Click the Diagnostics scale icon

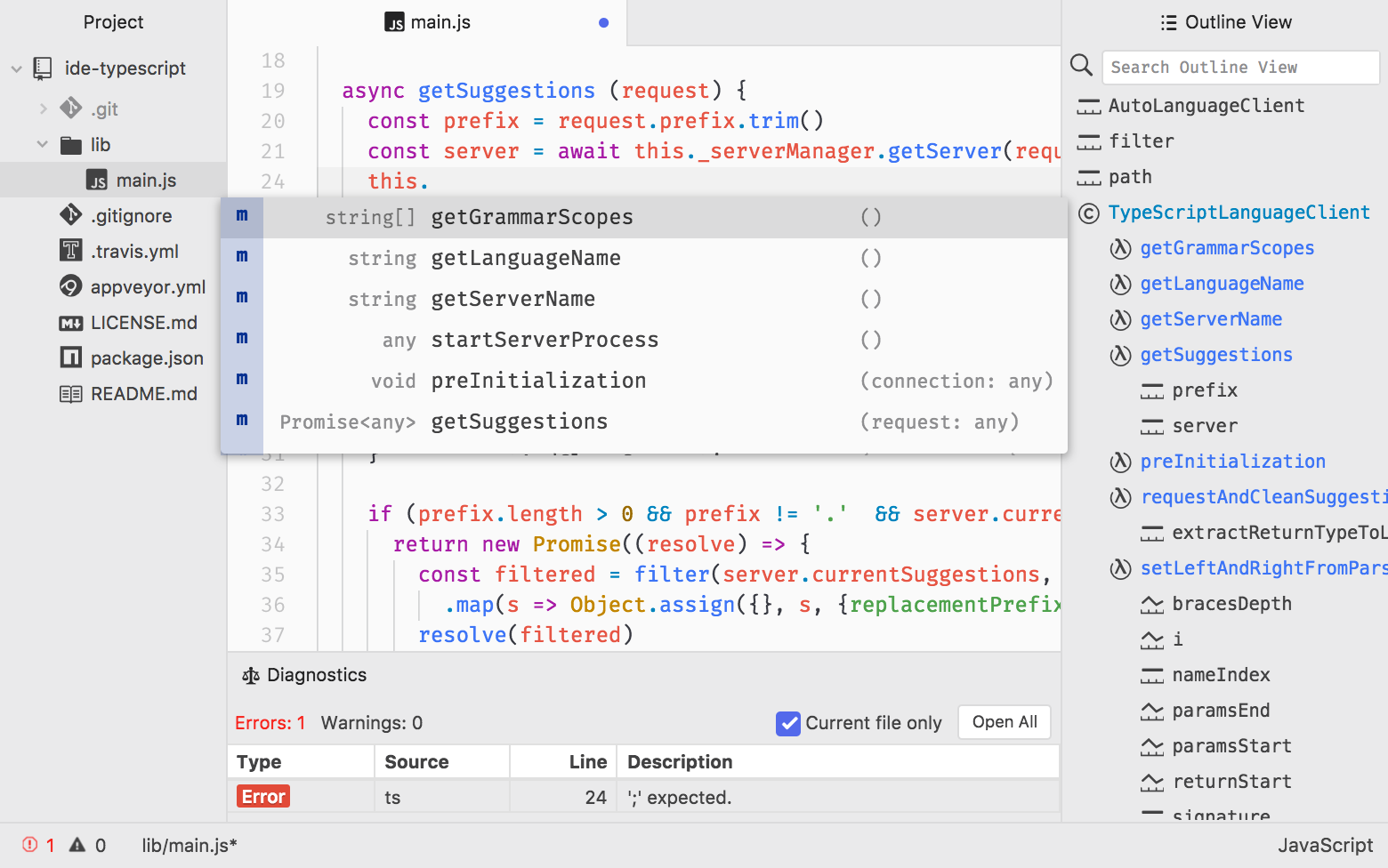250,675
